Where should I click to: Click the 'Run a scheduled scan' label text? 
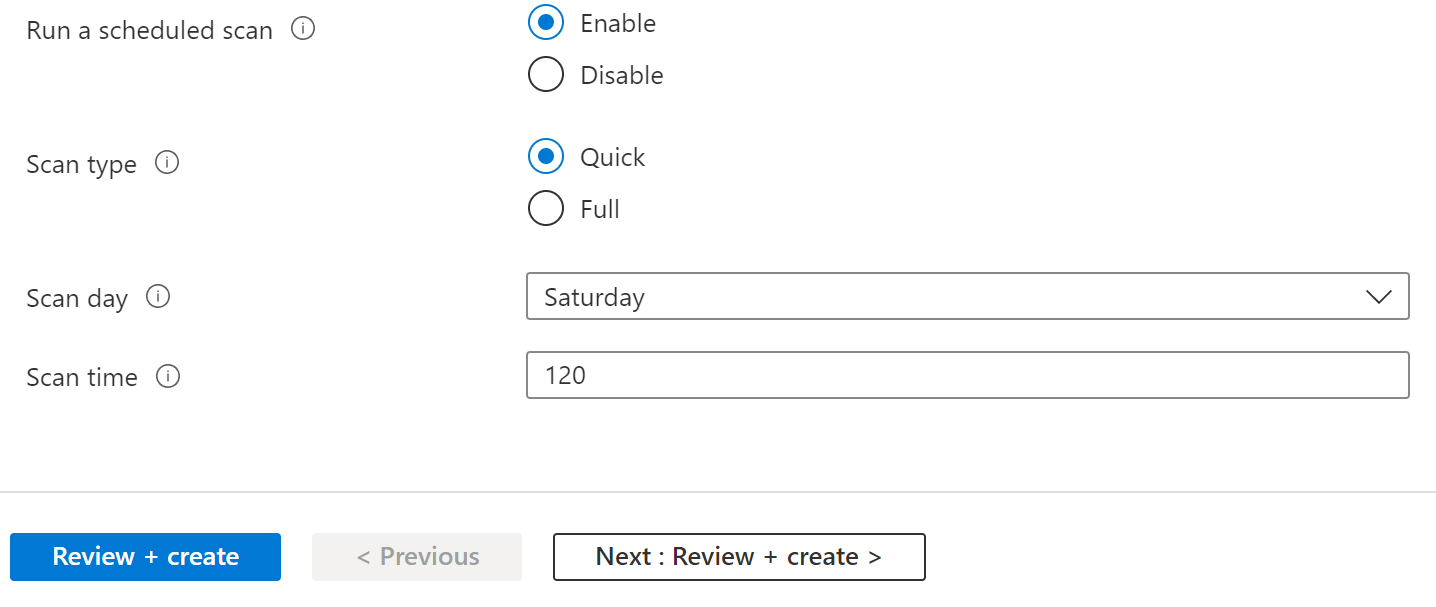click(x=150, y=31)
